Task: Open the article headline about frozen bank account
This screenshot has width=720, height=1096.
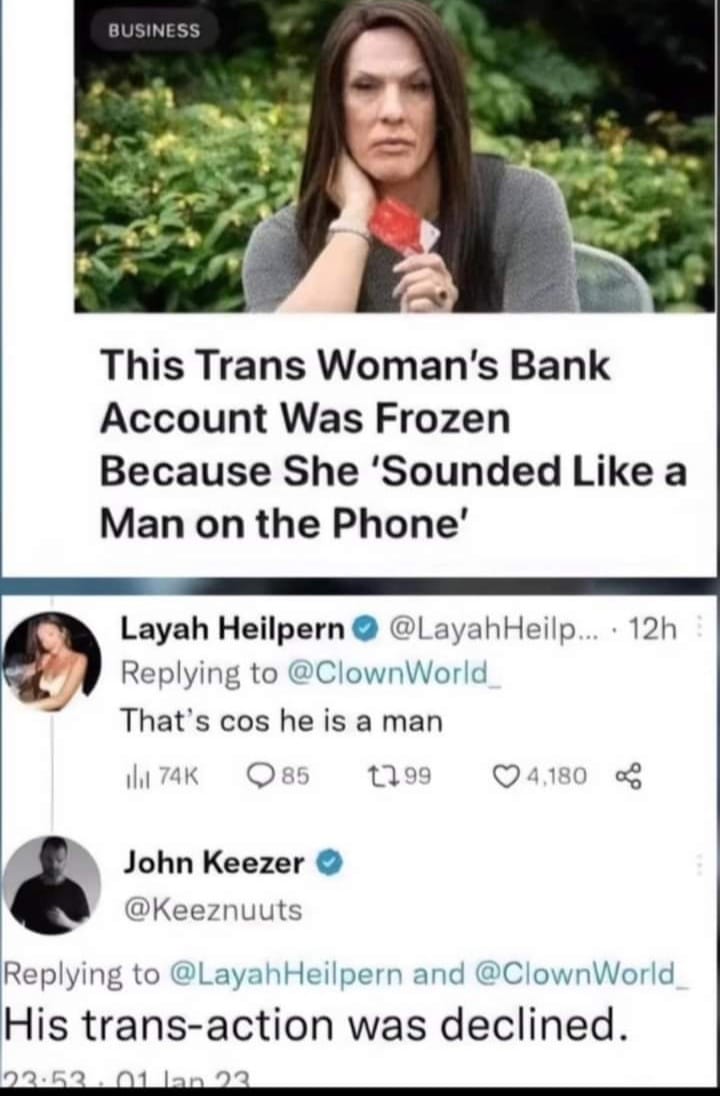Action: 393,445
